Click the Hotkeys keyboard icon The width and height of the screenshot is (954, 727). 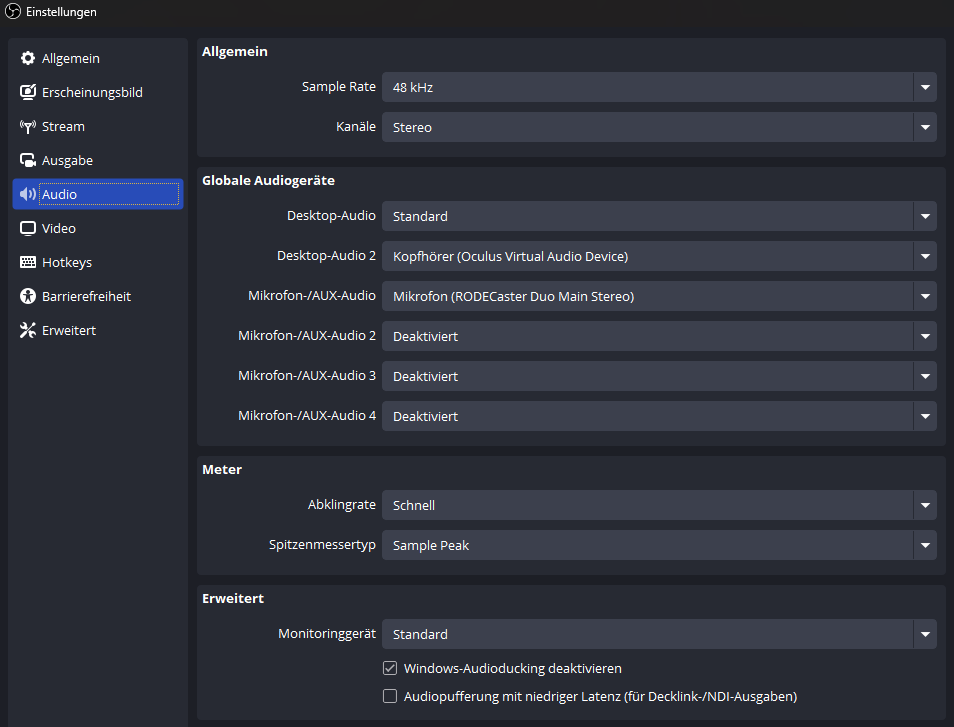click(28, 263)
